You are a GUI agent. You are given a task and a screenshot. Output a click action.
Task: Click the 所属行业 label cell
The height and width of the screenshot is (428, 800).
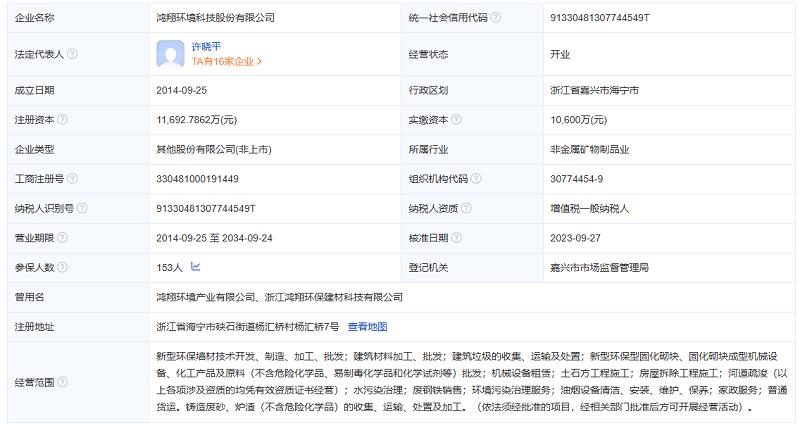(472, 149)
